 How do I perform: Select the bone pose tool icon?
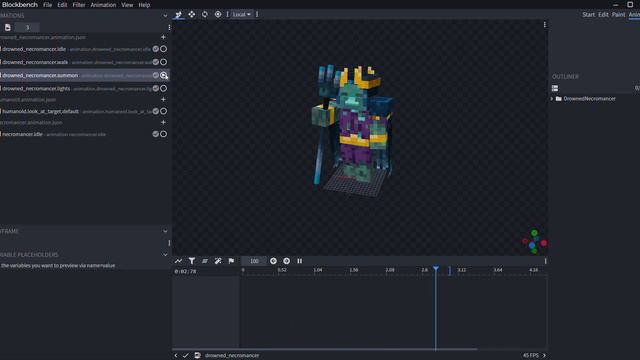click(x=178, y=14)
